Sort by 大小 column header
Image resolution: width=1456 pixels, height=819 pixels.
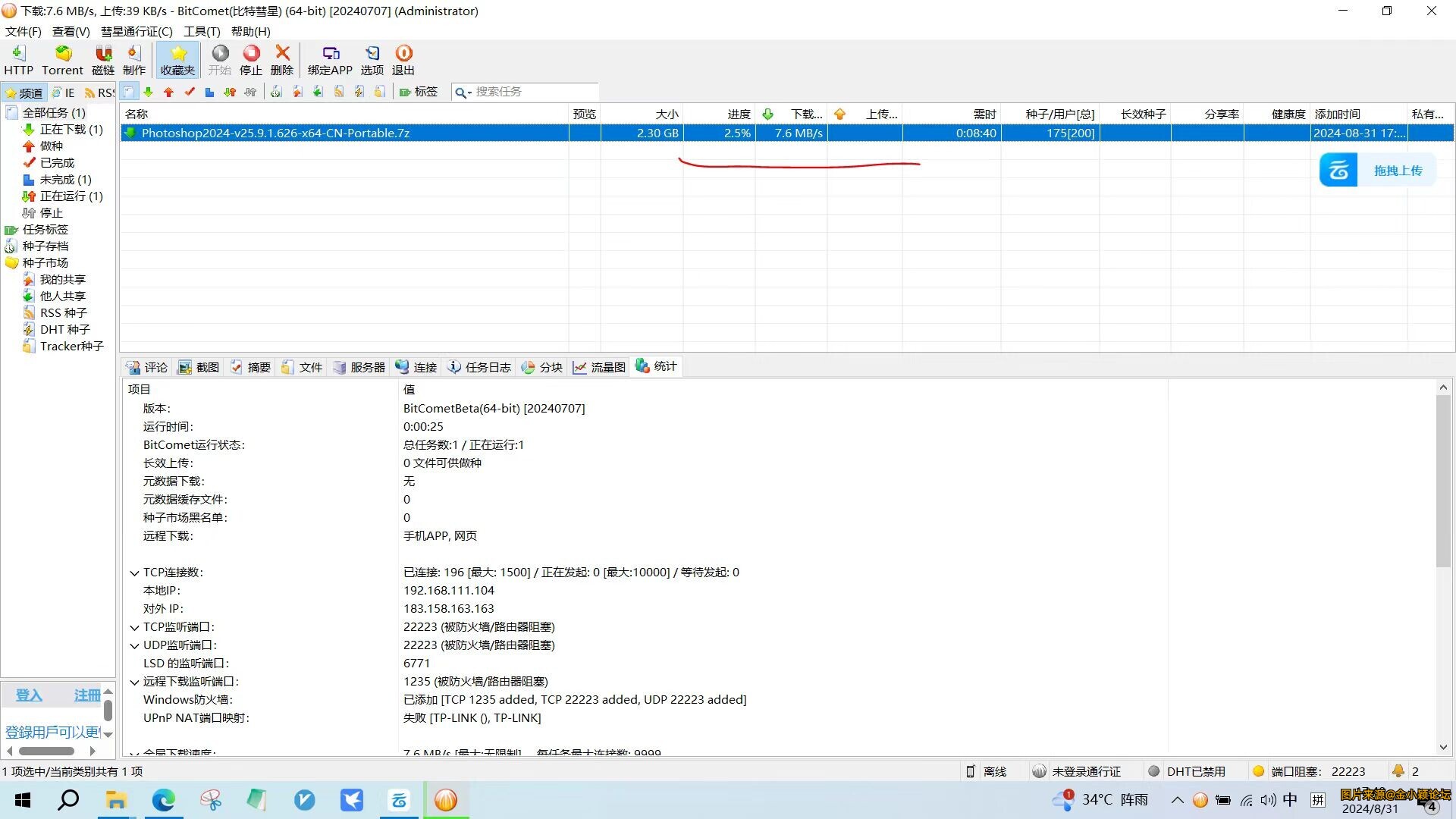(x=642, y=114)
